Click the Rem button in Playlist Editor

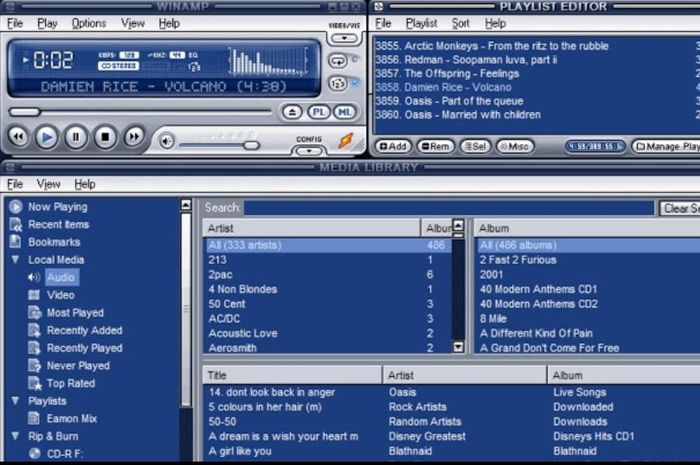[435, 146]
